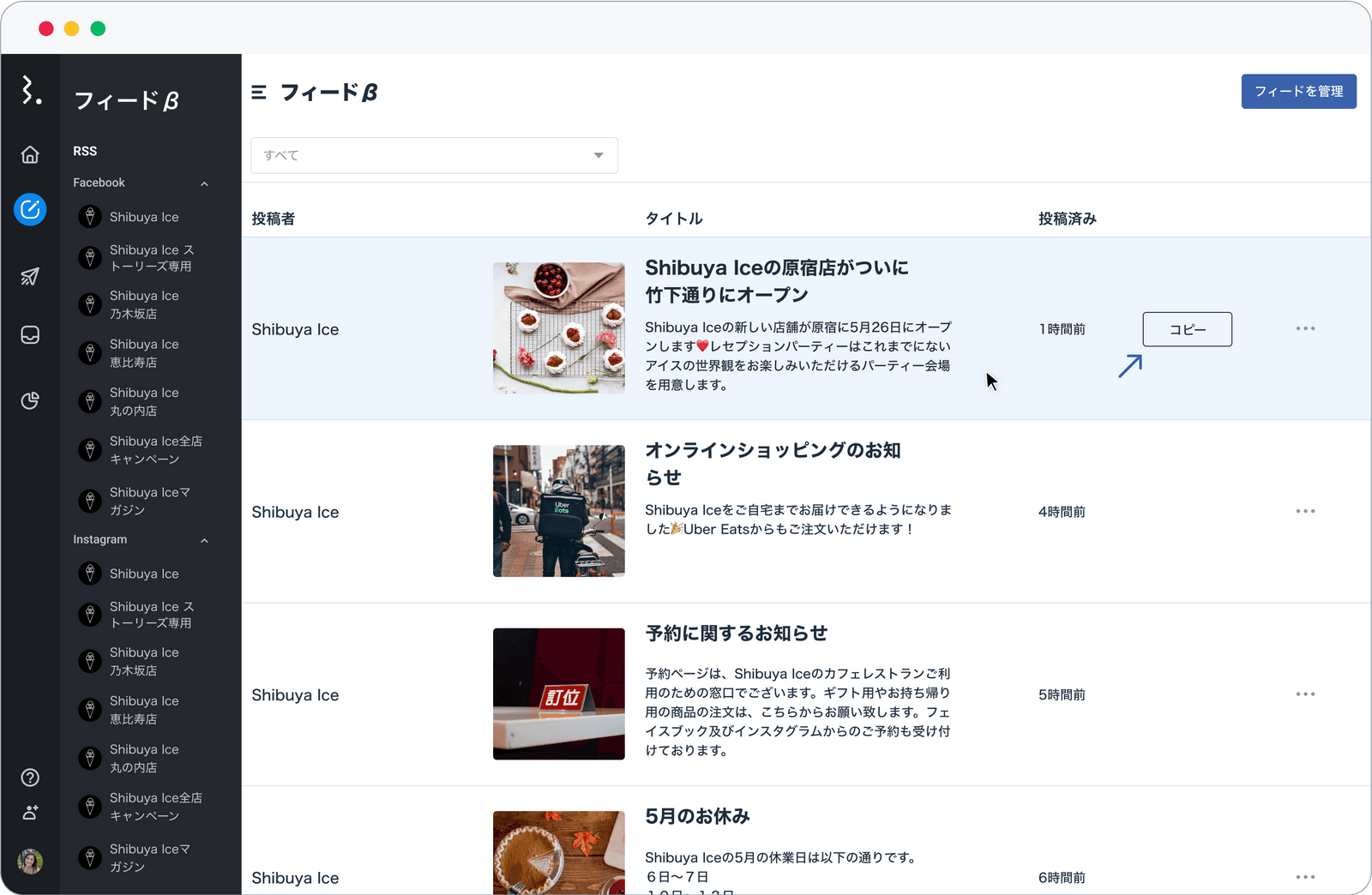The image size is (1372, 895).
Task: Select RSS in the sidebar
Action: tap(85, 151)
